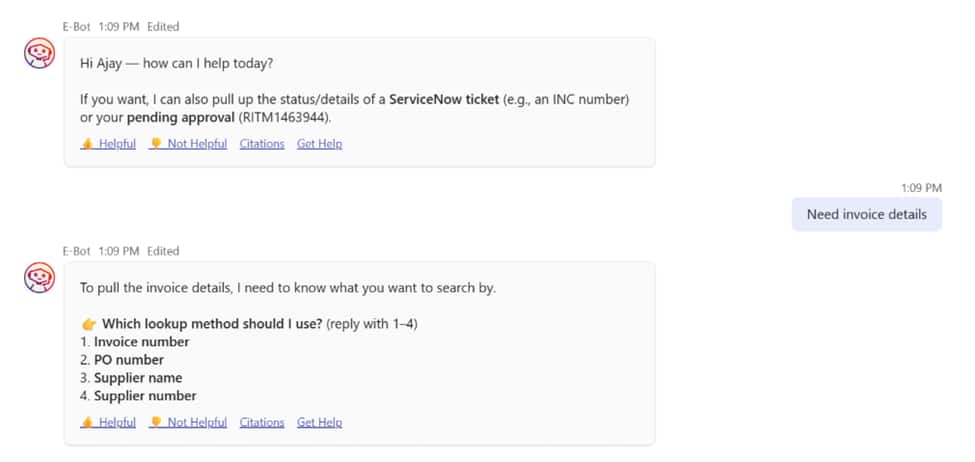Click the 'Supplier name' lookup option
Viewport: 975px width, 462px height.
point(138,378)
